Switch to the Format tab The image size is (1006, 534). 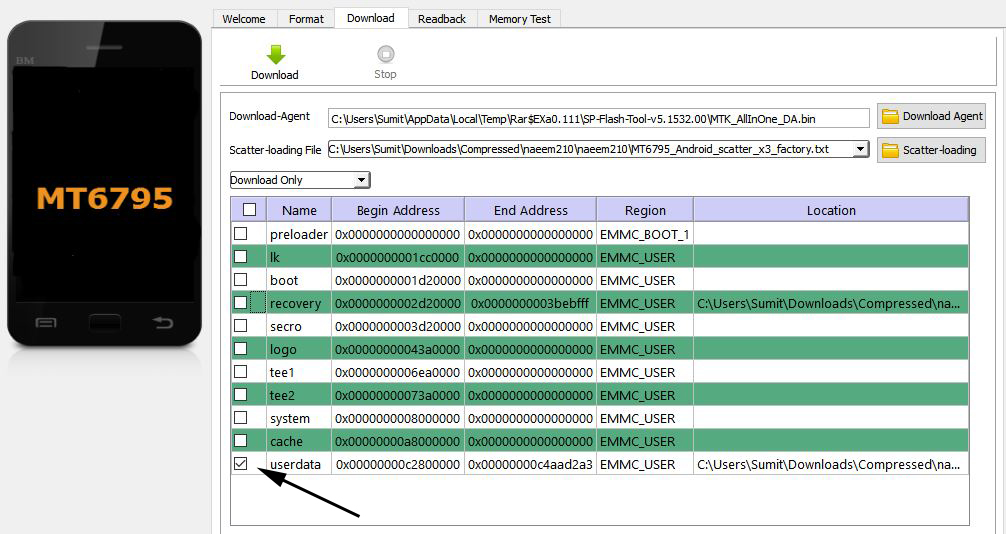pyautogui.click(x=306, y=19)
